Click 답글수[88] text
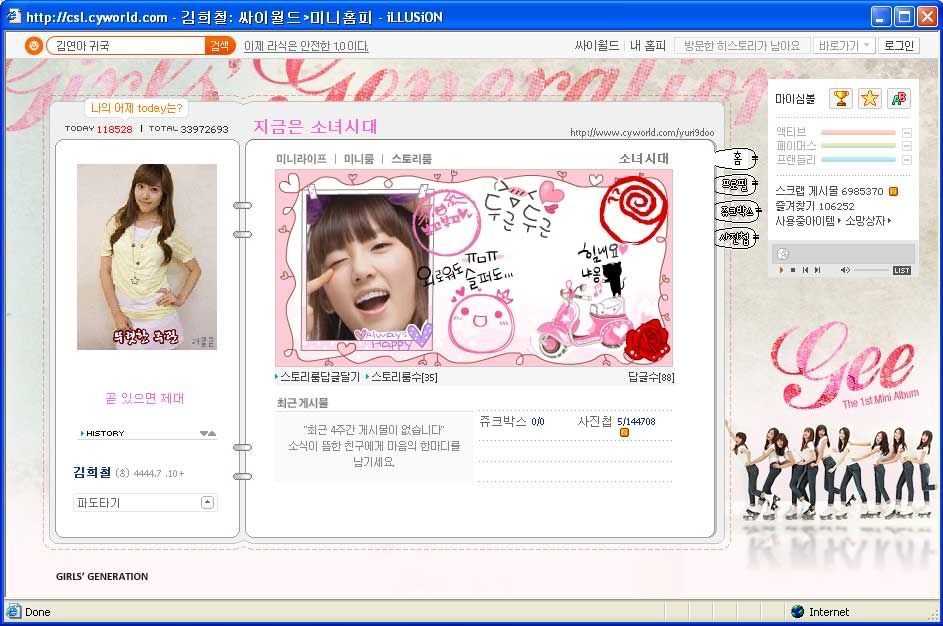 coord(651,377)
